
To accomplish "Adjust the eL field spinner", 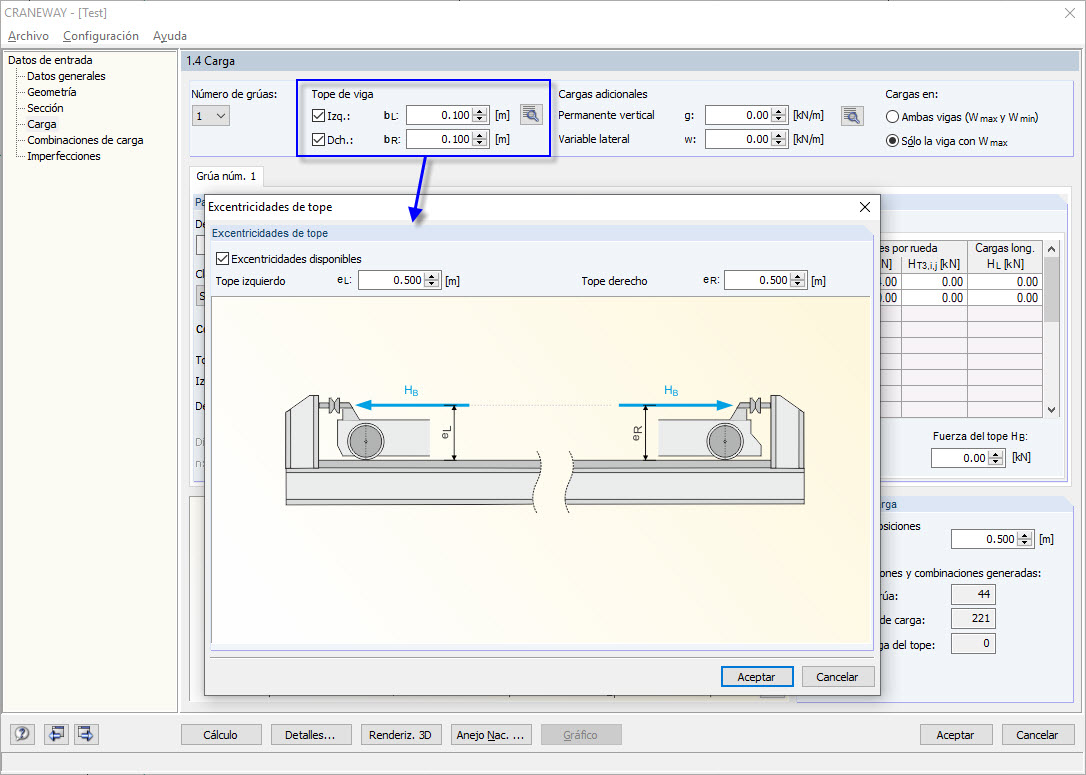I will click(433, 280).
